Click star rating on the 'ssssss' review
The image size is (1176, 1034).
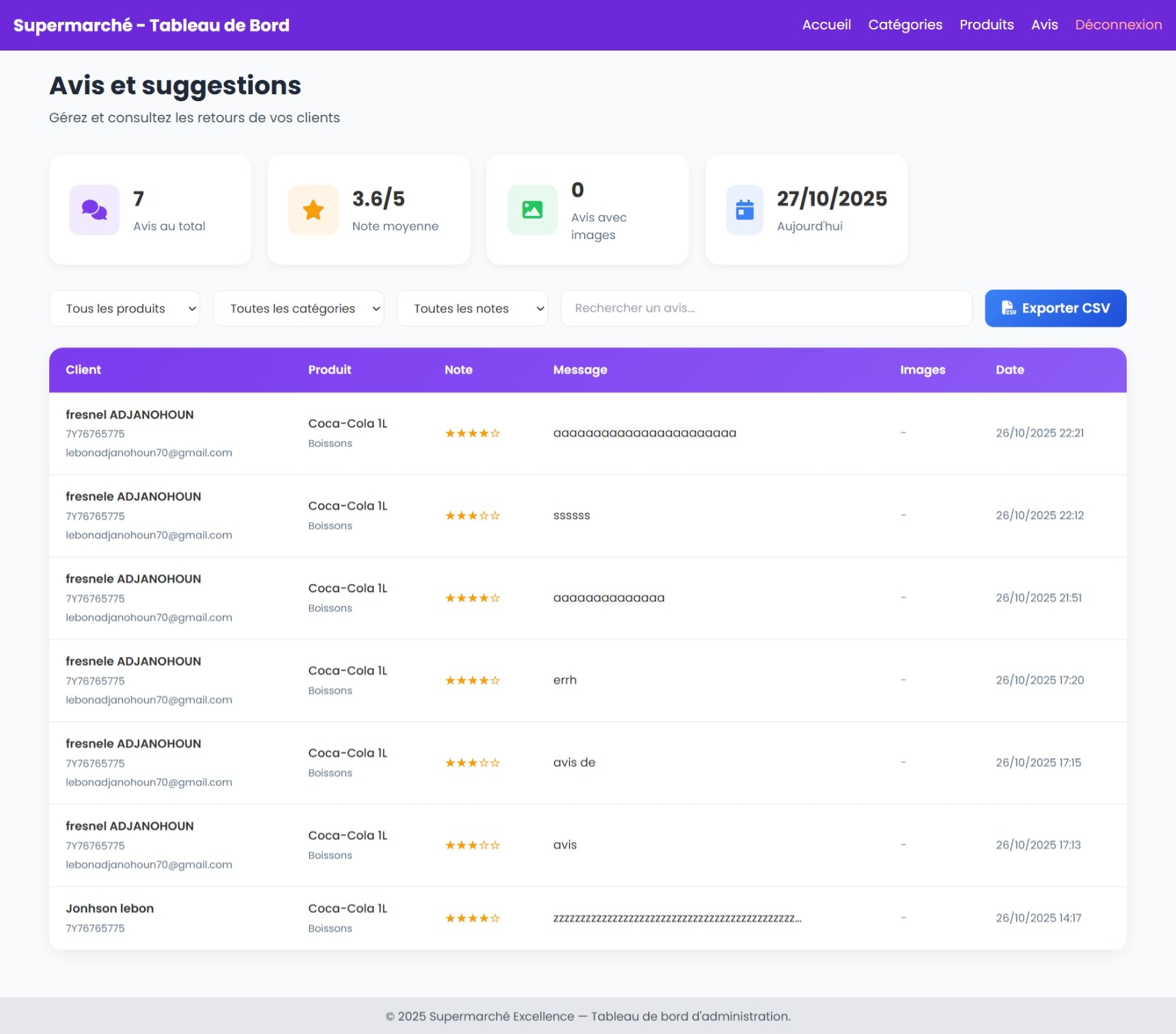pos(472,516)
